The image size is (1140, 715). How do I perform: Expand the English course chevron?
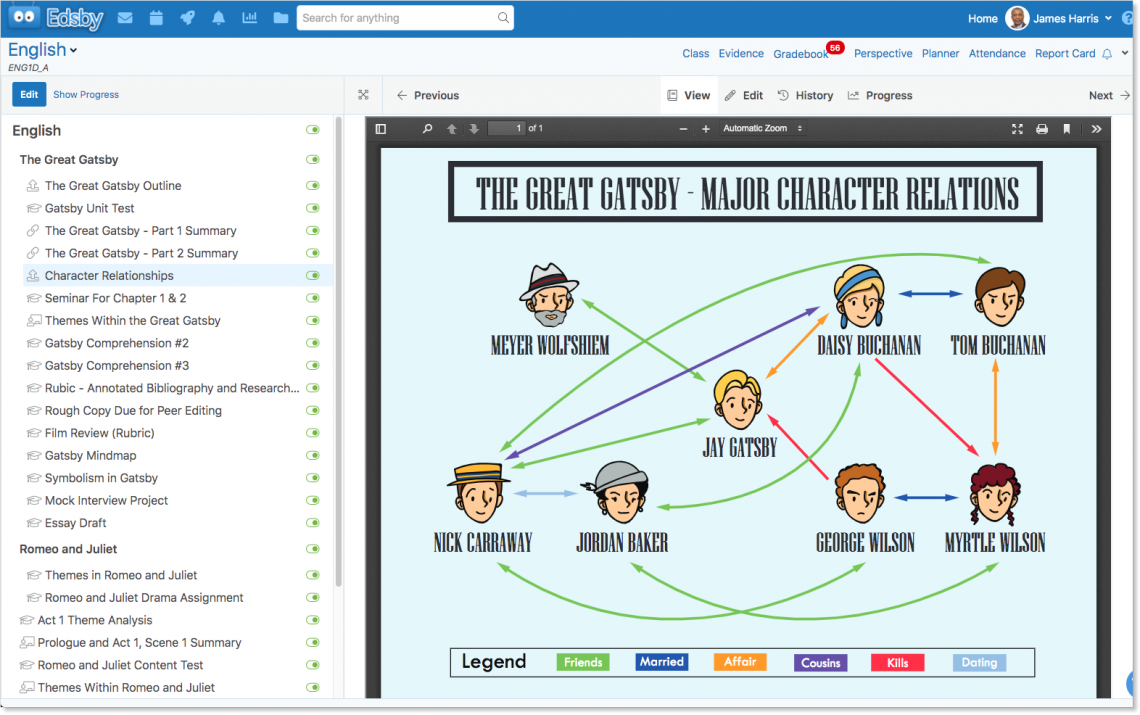point(74,50)
